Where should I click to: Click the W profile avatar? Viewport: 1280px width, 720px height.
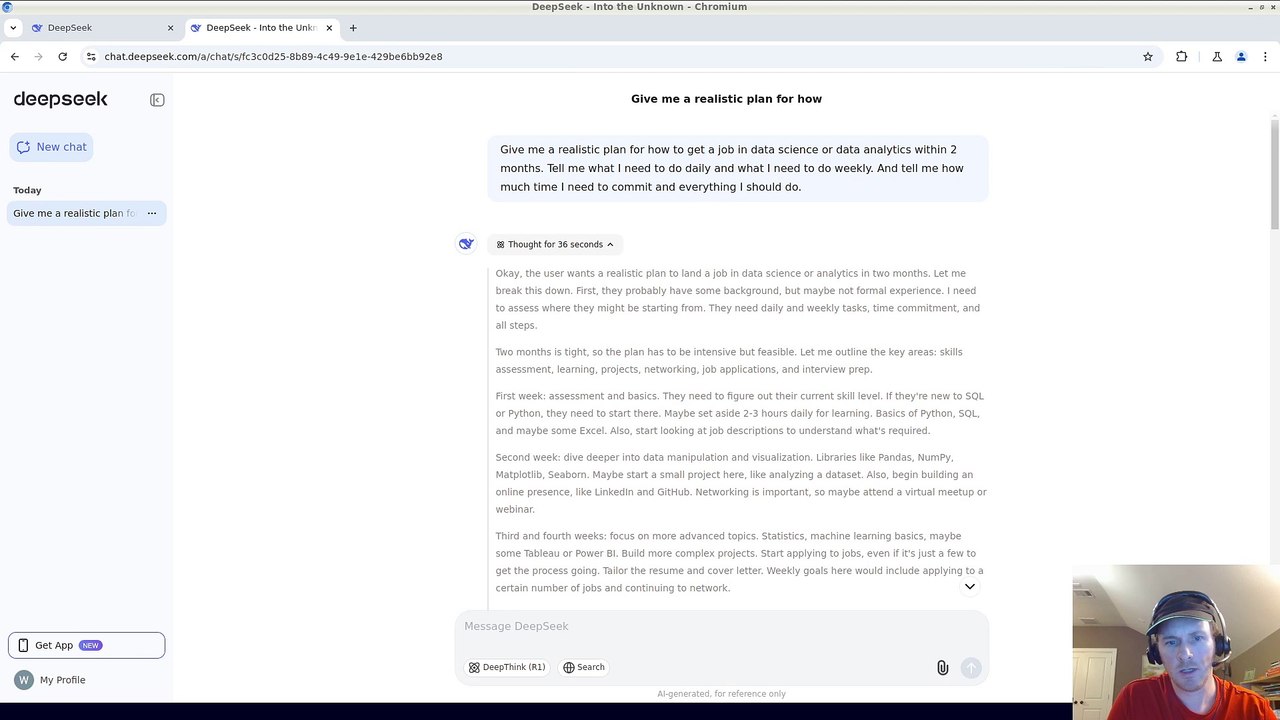pyautogui.click(x=23, y=680)
